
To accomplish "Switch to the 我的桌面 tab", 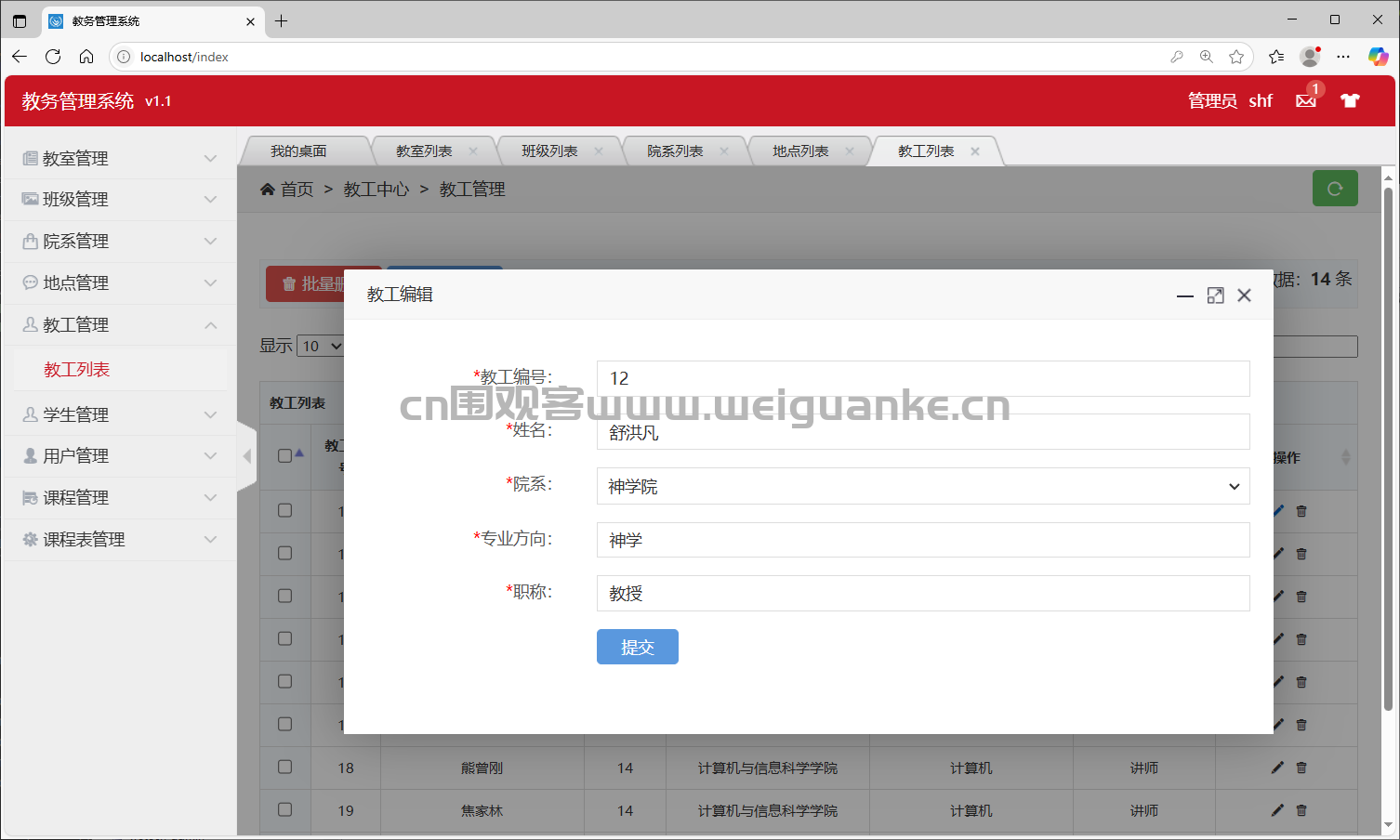I will click(298, 151).
